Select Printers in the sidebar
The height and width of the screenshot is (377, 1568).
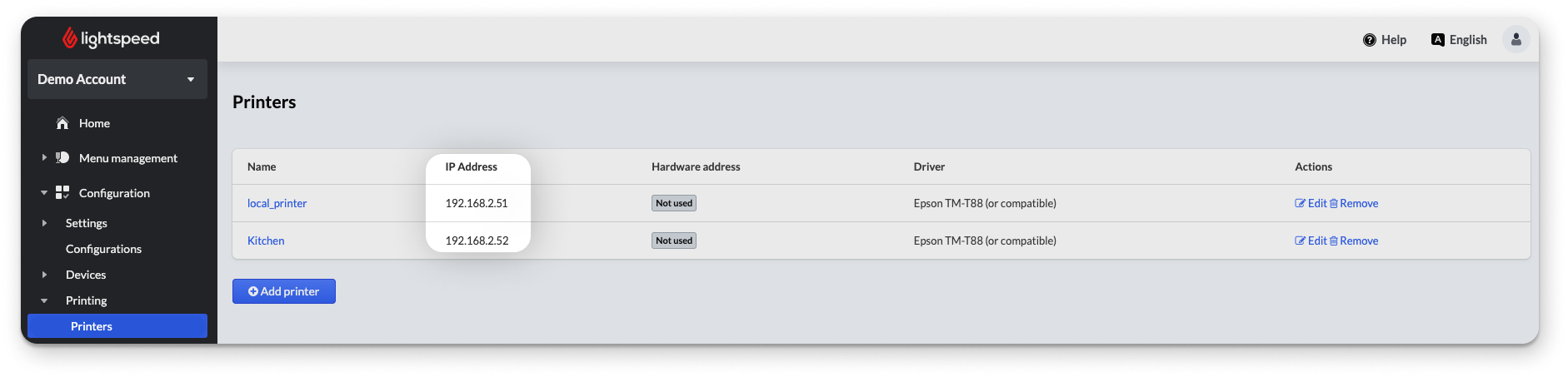[92, 326]
